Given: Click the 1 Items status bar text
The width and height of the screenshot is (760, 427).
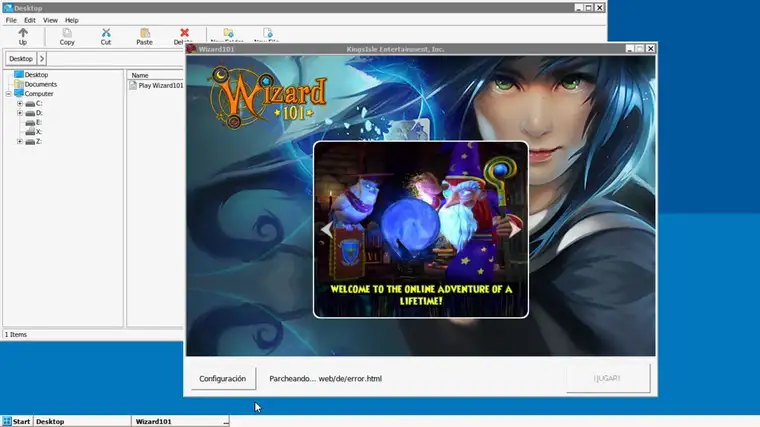Looking at the screenshot, I should point(16,334).
